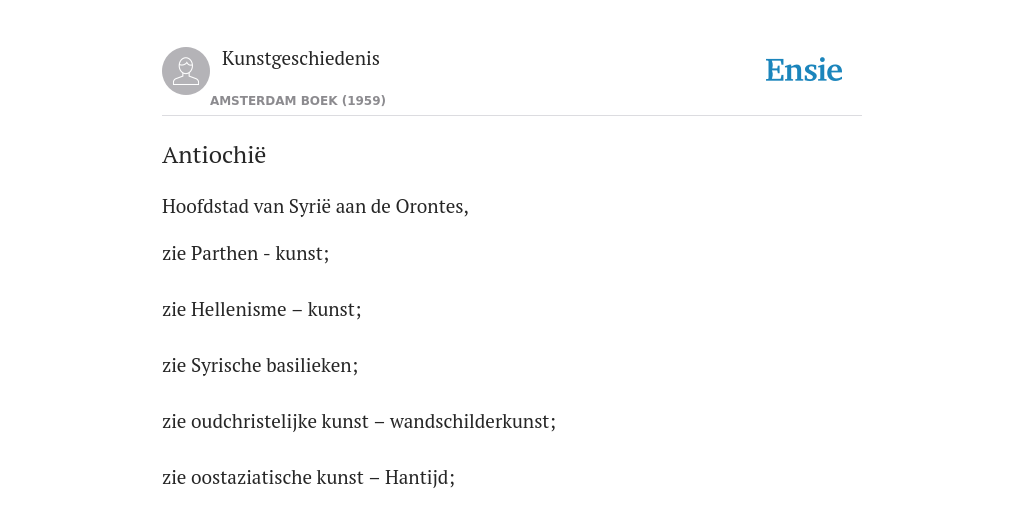1024x512 pixels.
Task: Click the line zie Syrische basilieken
Action: (260, 366)
